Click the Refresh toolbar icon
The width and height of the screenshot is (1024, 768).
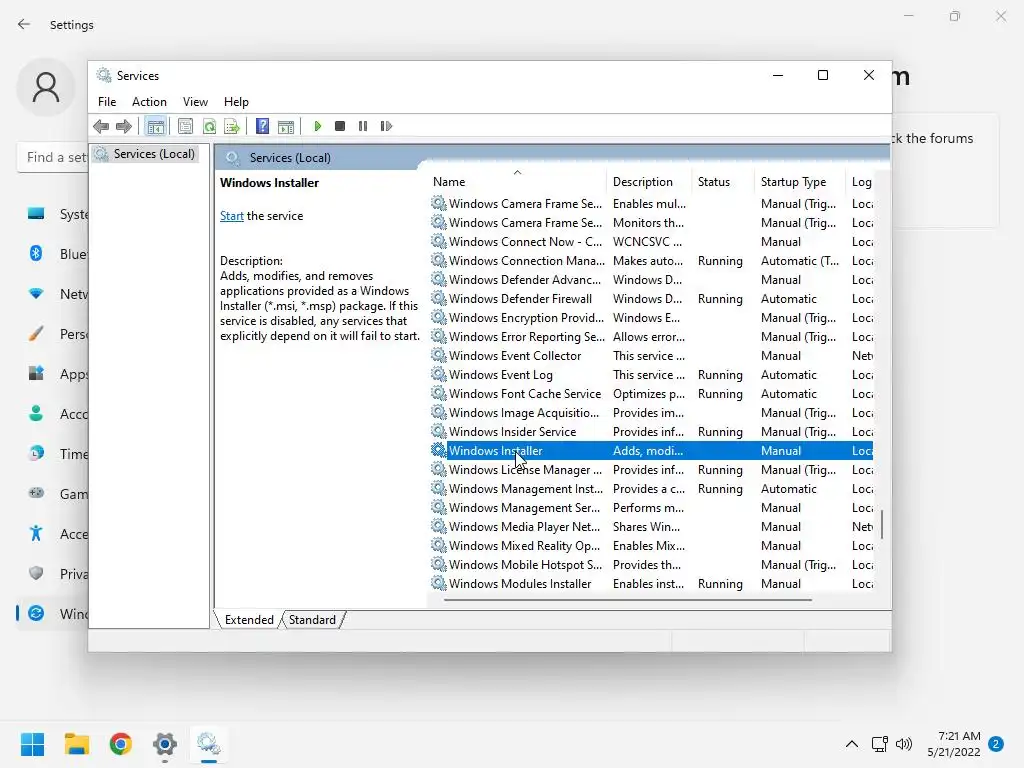click(209, 126)
